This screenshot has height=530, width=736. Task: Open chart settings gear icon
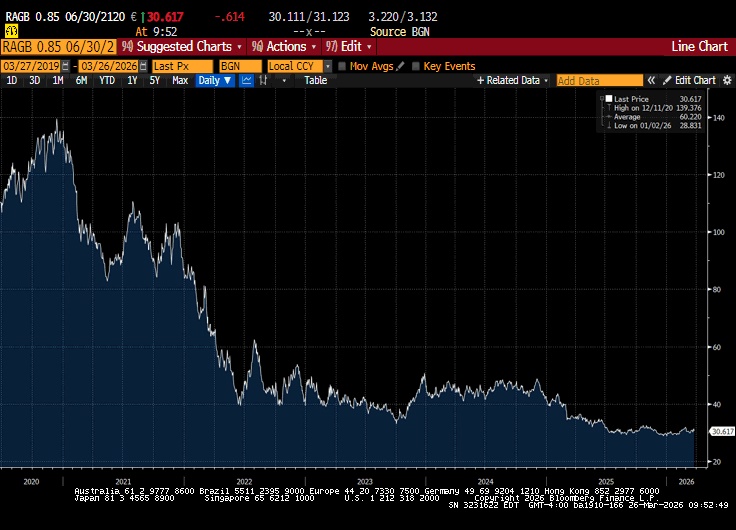(x=727, y=80)
